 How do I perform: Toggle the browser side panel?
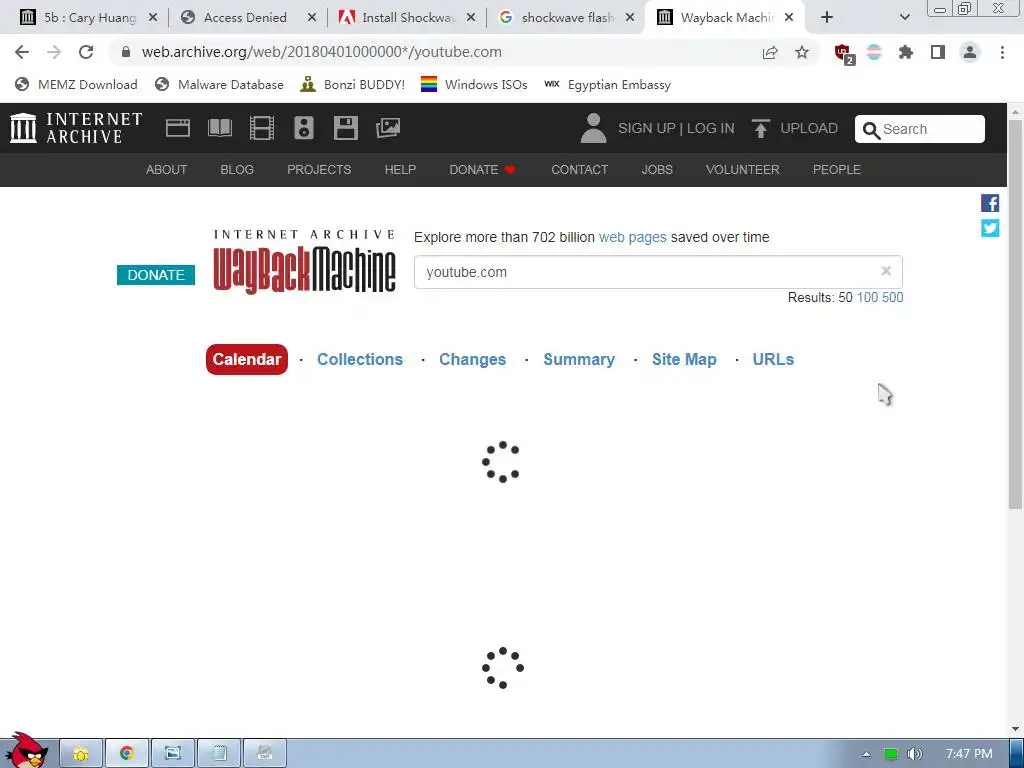(938, 52)
